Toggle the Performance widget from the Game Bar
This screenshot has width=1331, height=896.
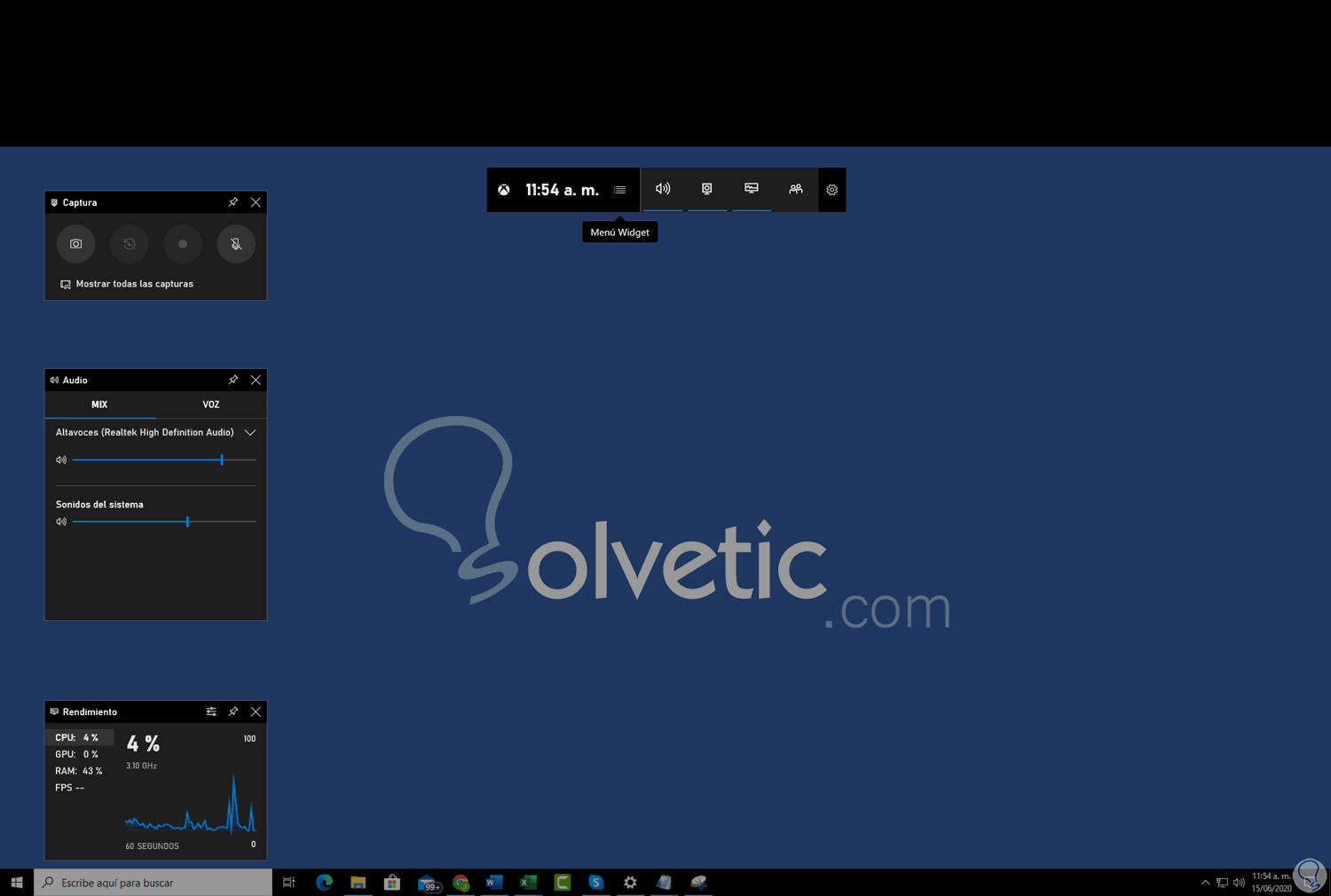point(752,189)
